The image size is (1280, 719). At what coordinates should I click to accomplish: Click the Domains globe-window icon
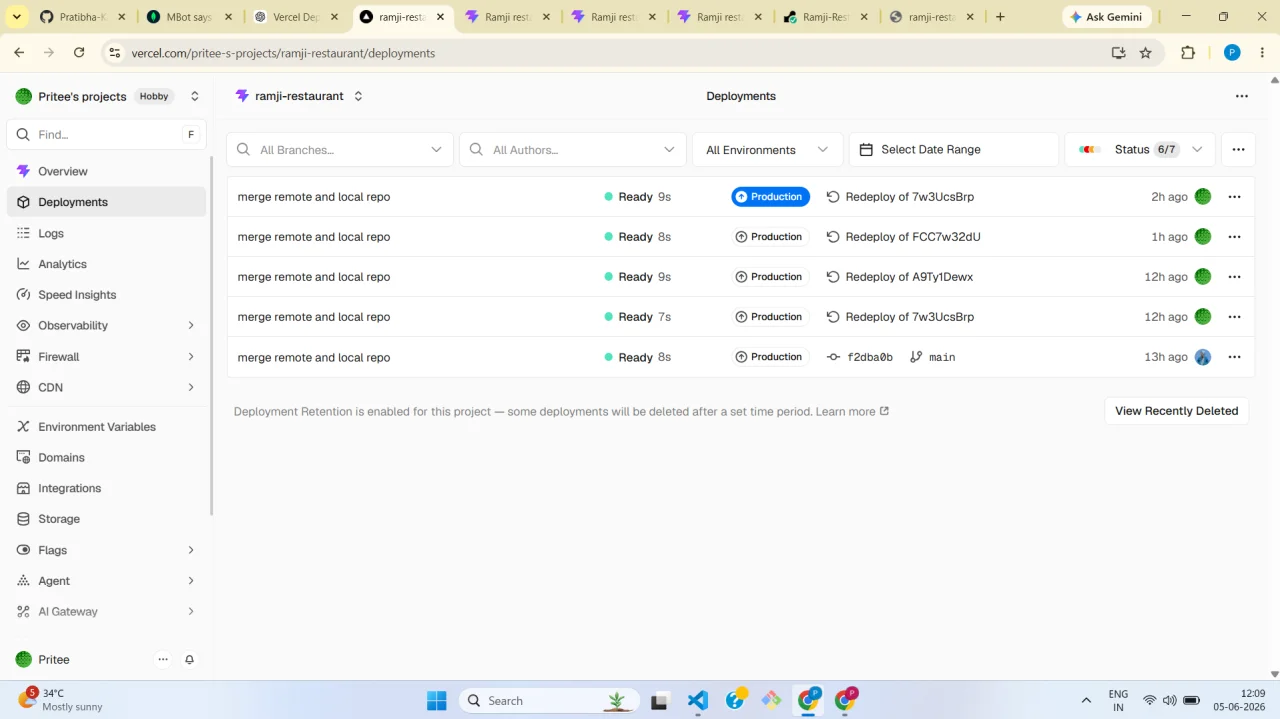tap(24, 458)
